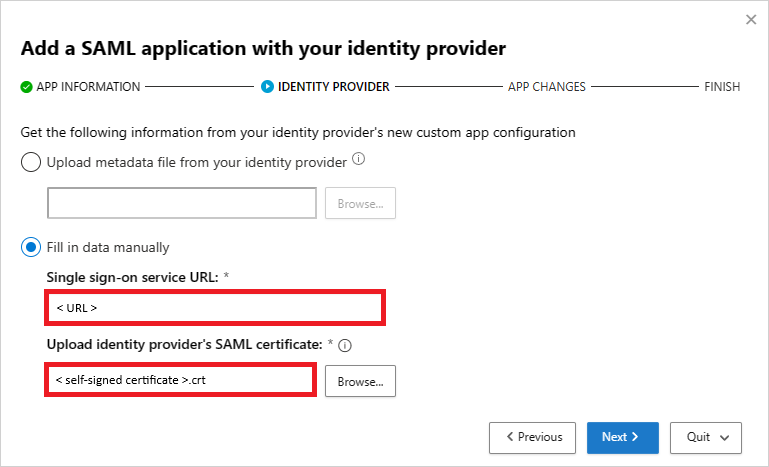The image size is (769, 467).
Task: Focus the Single sign-on service URL field
Action: coord(215,308)
